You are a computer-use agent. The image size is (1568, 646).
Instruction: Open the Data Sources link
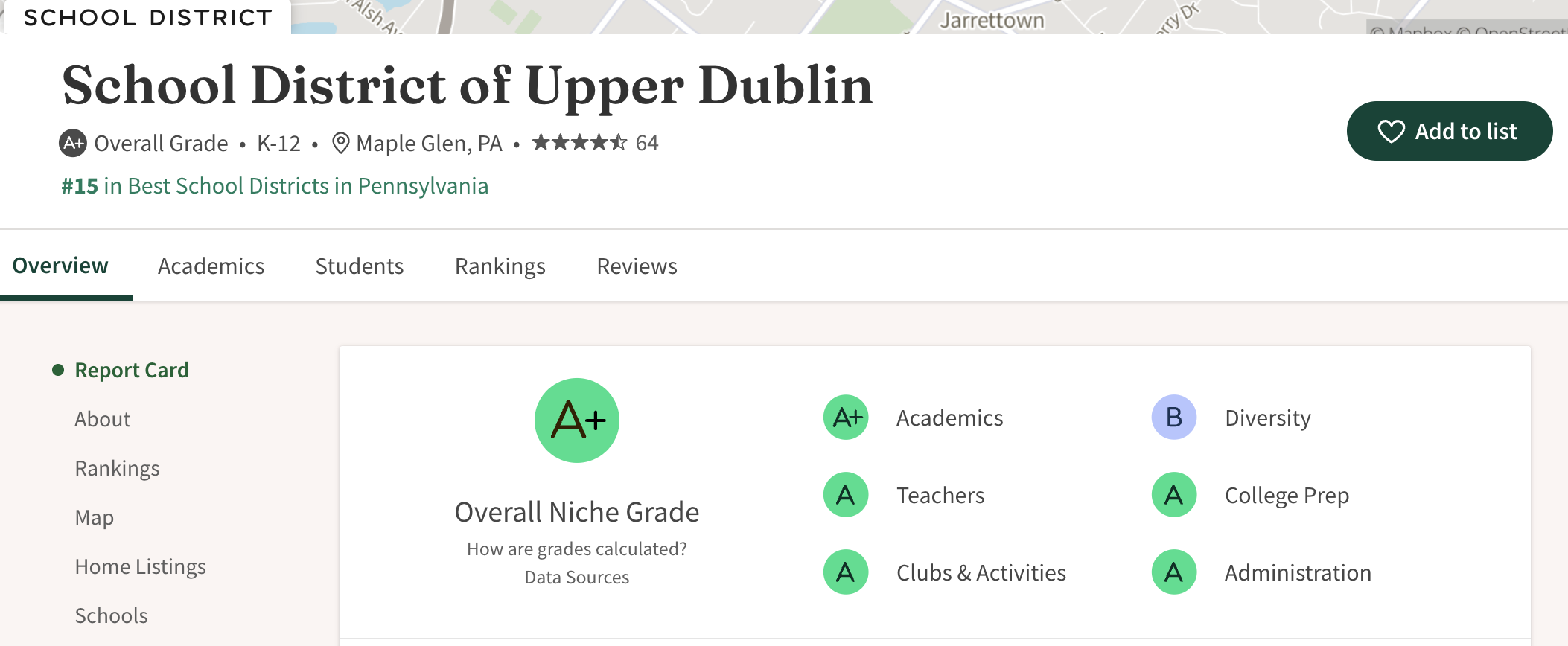[576, 578]
